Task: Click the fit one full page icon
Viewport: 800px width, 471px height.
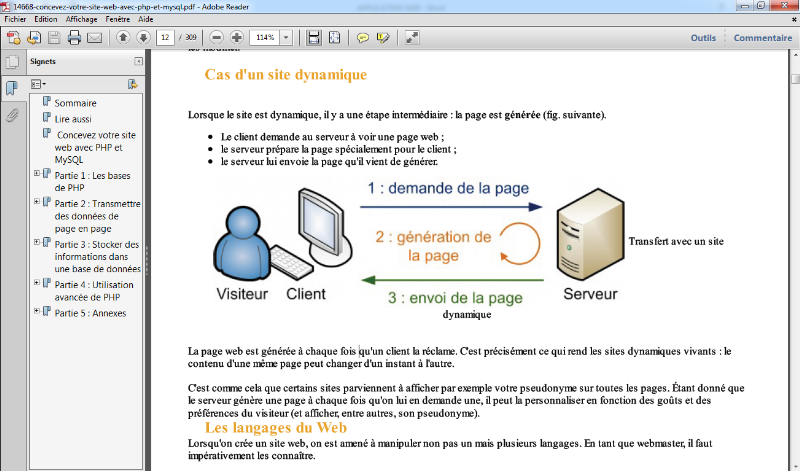Action: [x=334, y=37]
